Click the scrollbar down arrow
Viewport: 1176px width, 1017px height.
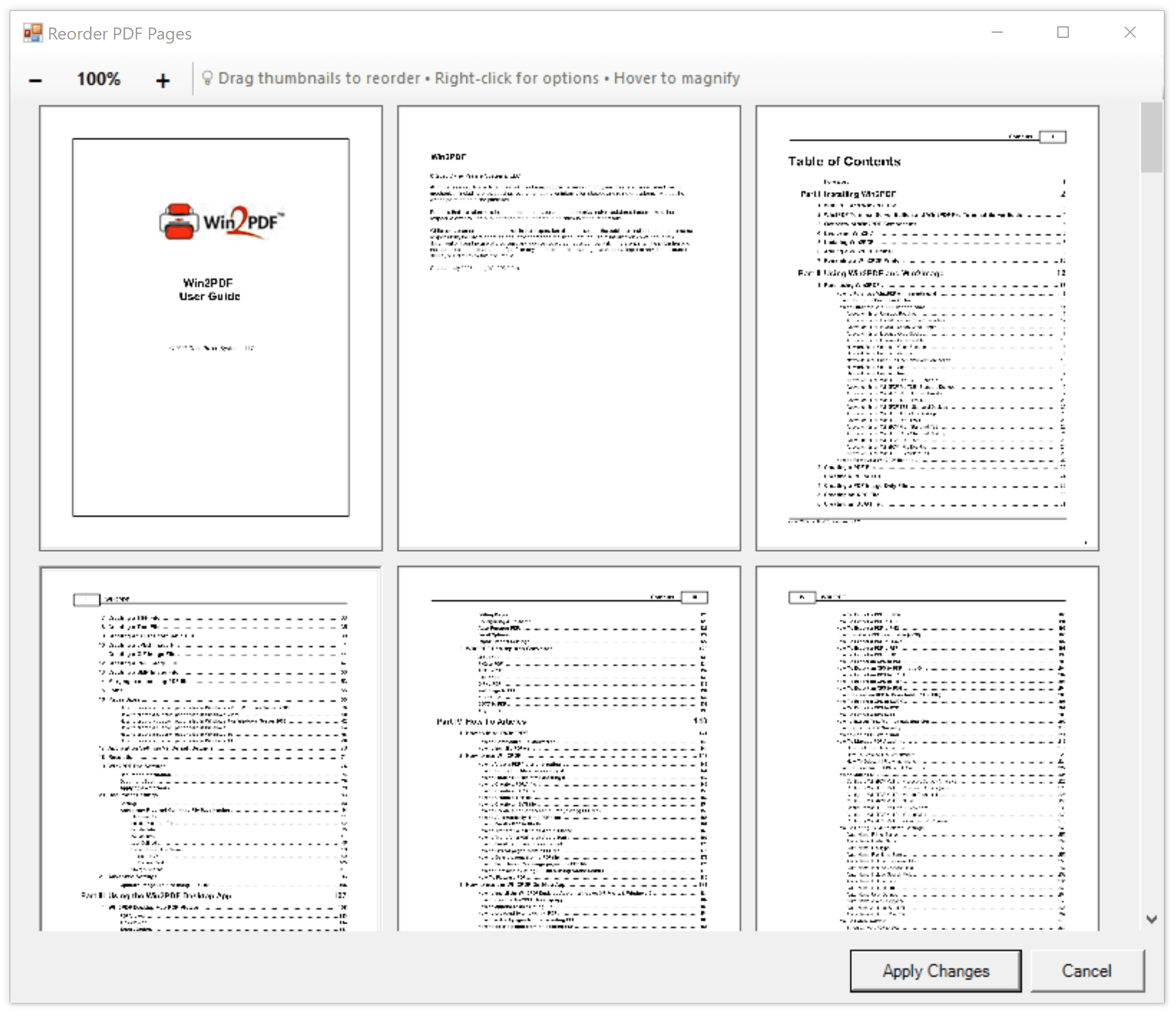pyautogui.click(x=1151, y=919)
